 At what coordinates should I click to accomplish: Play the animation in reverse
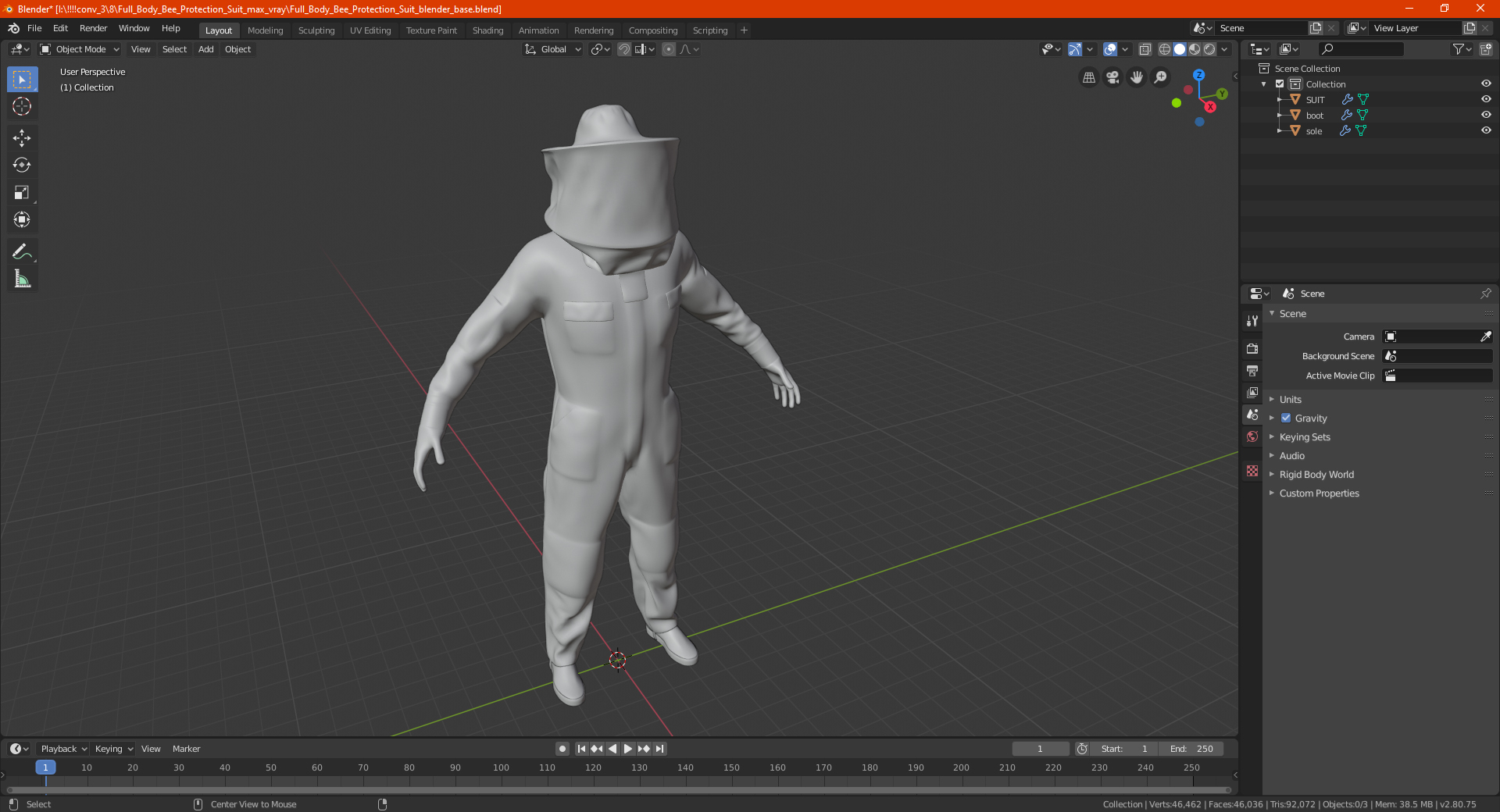pyautogui.click(x=612, y=749)
